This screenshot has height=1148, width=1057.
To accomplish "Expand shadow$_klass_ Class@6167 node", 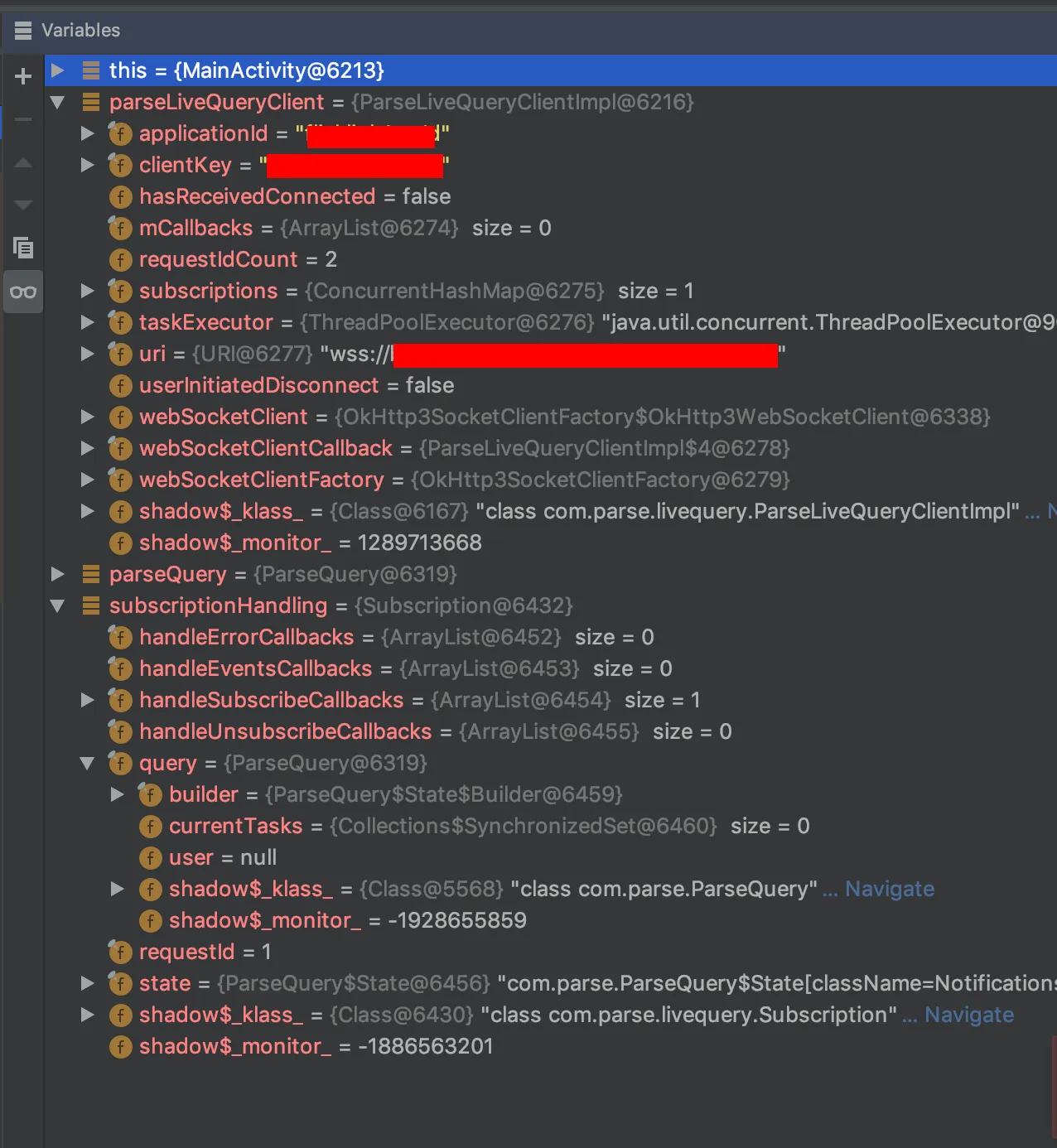I will pyautogui.click(x=87, y=511).
